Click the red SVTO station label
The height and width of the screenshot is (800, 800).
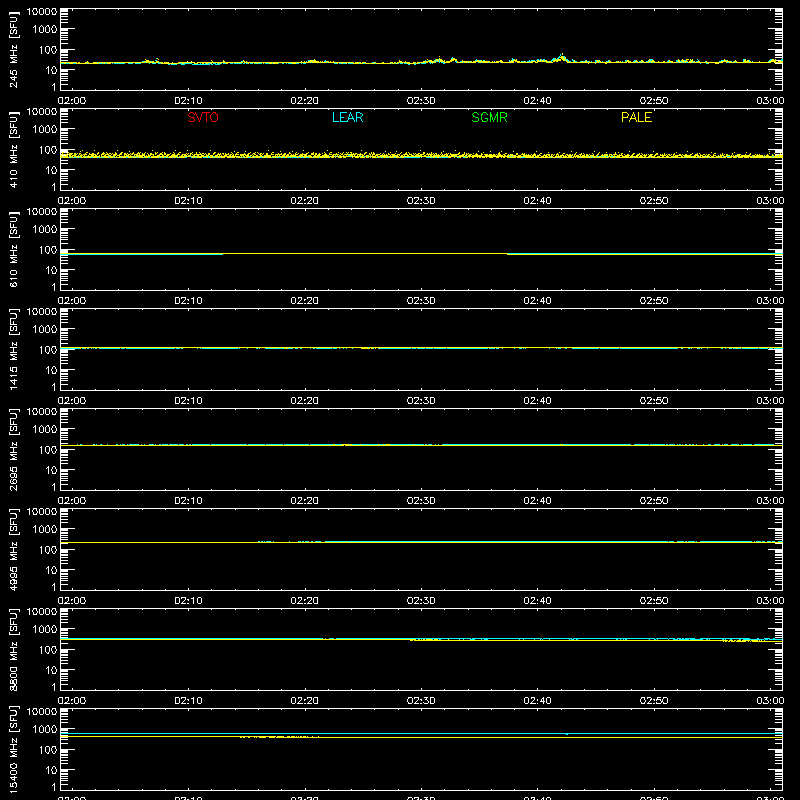(203, 117)
